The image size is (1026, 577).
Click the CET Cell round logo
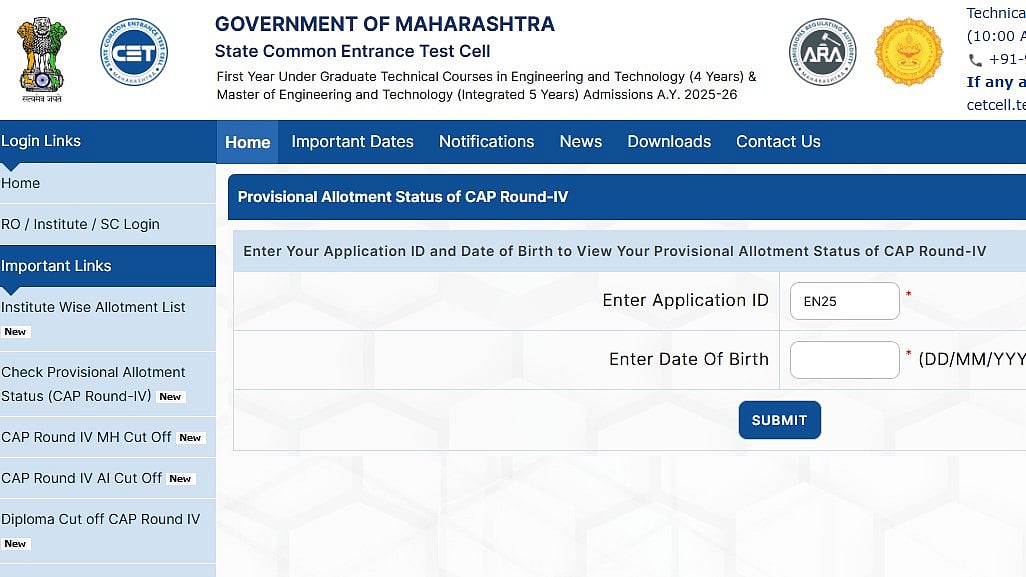click(x=133, y=52)
